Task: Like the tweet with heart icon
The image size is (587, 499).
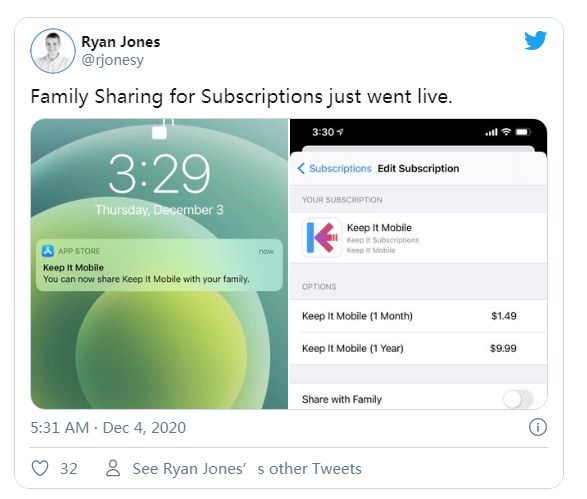Action: click(40, 468)
